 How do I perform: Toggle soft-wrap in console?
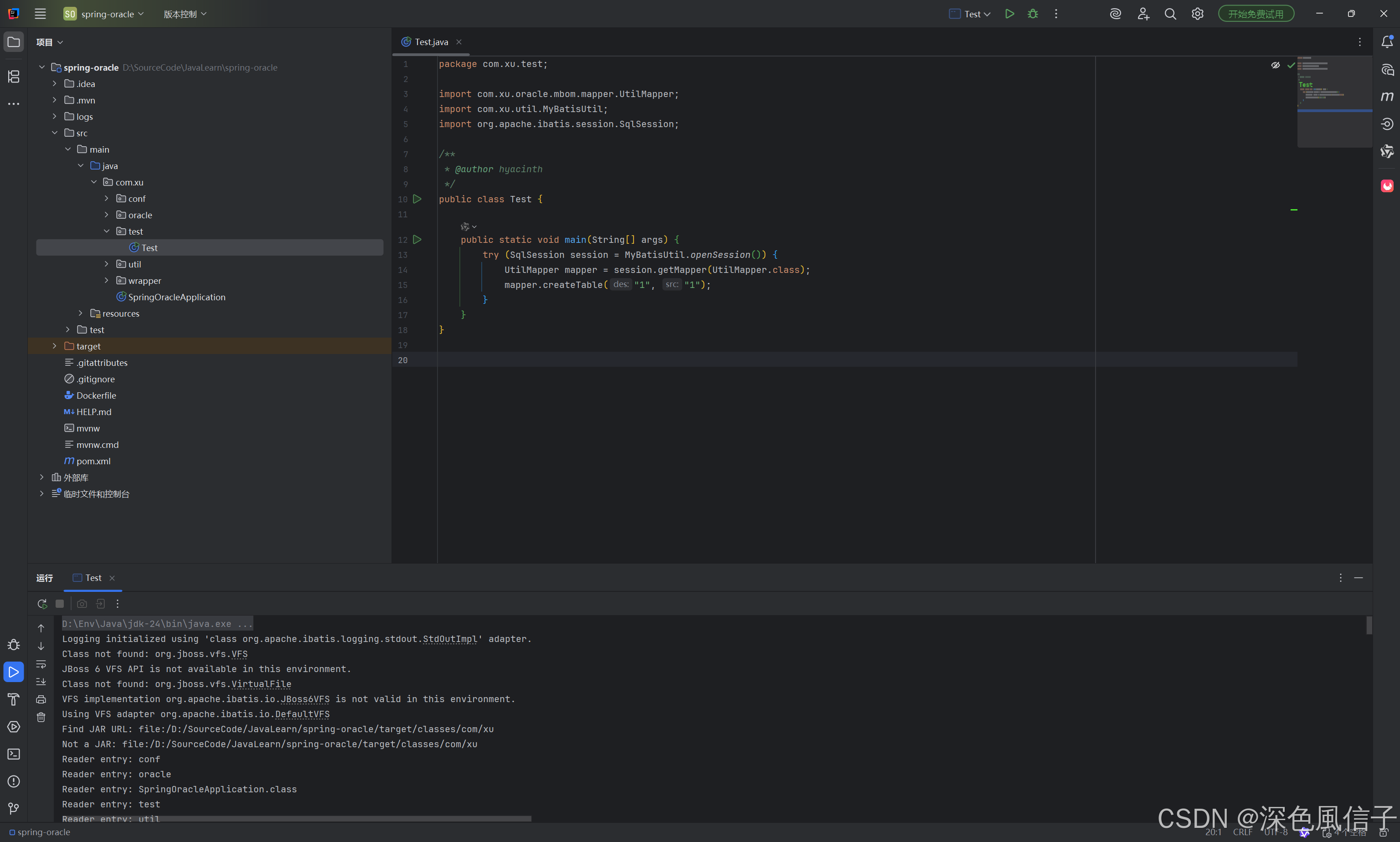[41, 664]
